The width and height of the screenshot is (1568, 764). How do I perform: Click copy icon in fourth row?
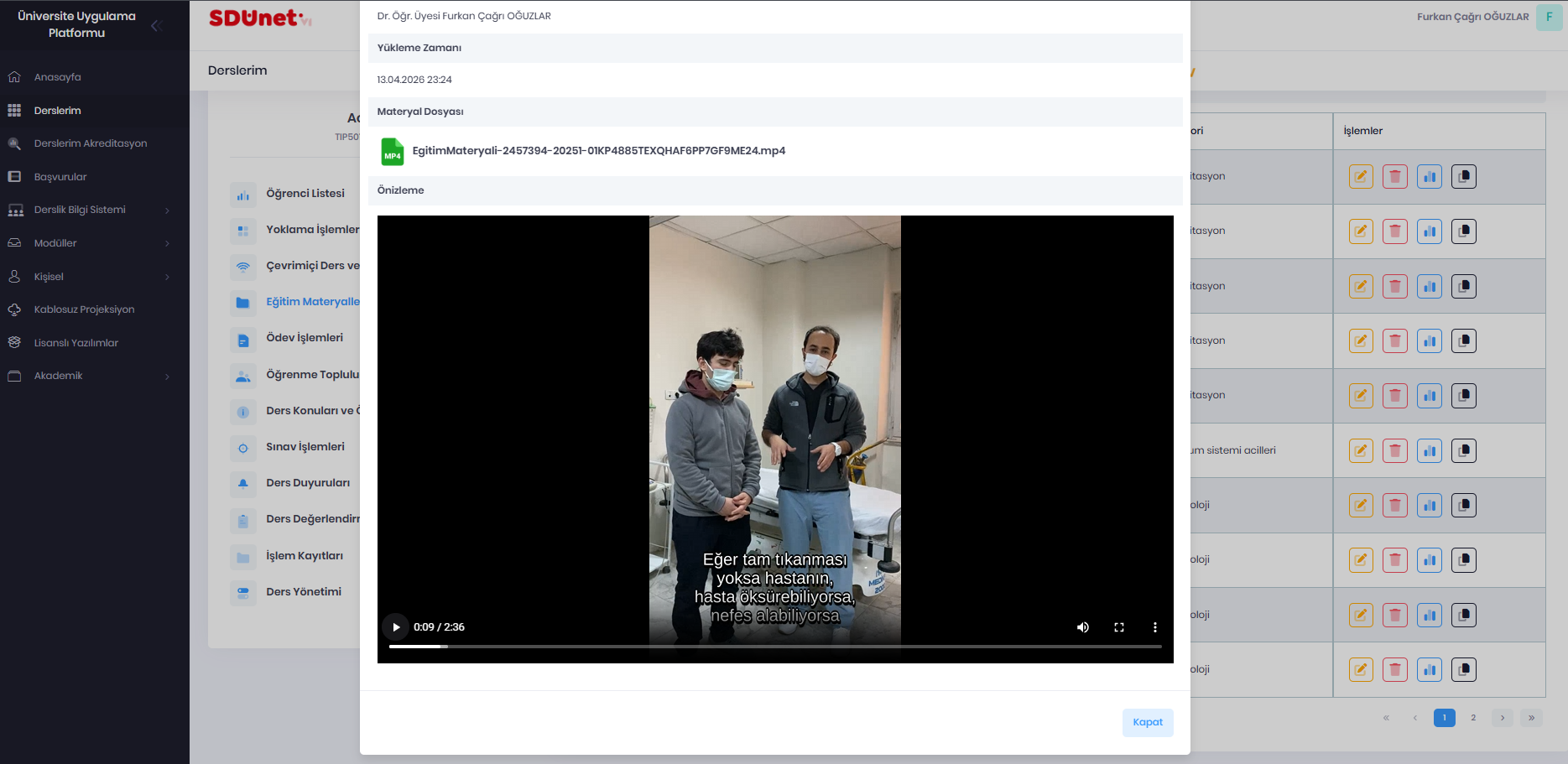coord(1464,341)
